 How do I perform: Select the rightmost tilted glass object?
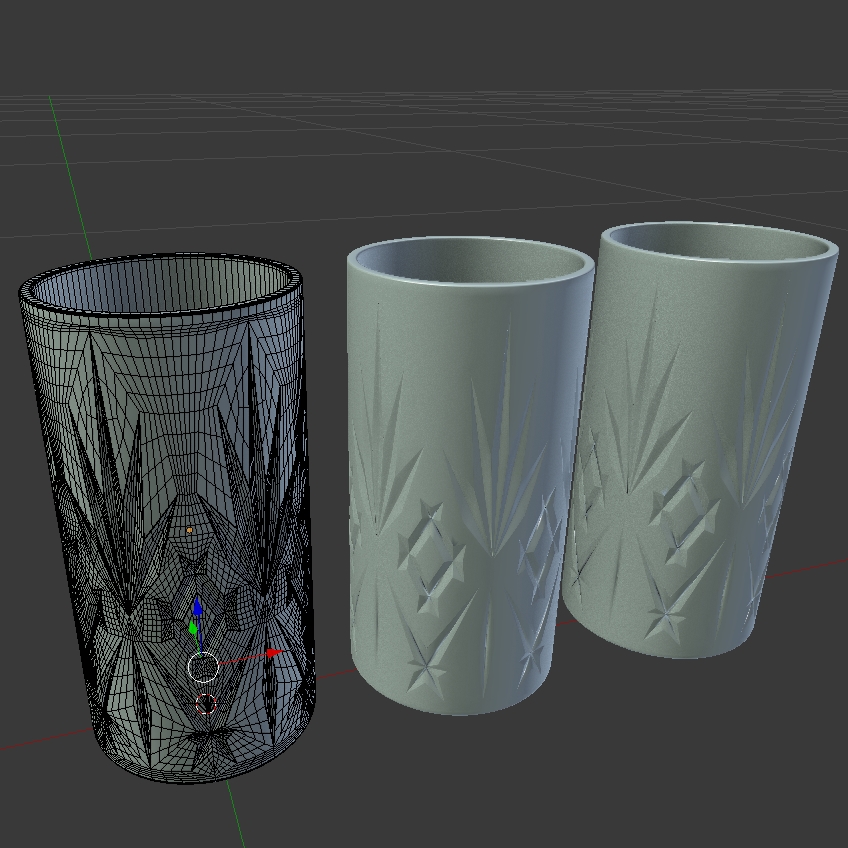click(698, 438)
